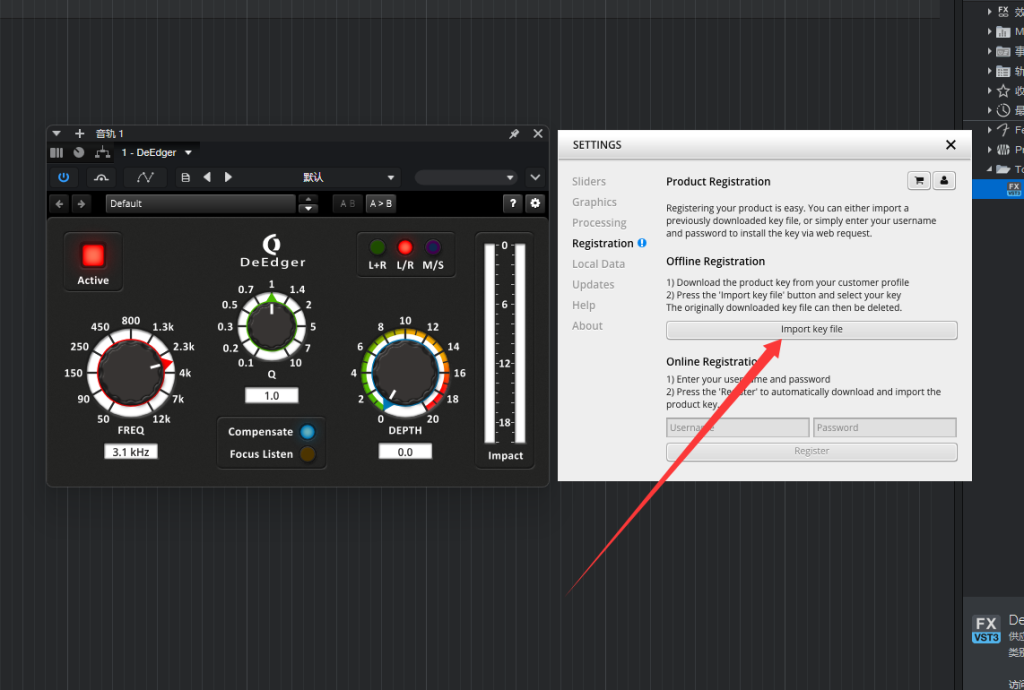Click the DEPTH knob
The image size is (1024, 690).
(405, 373)
